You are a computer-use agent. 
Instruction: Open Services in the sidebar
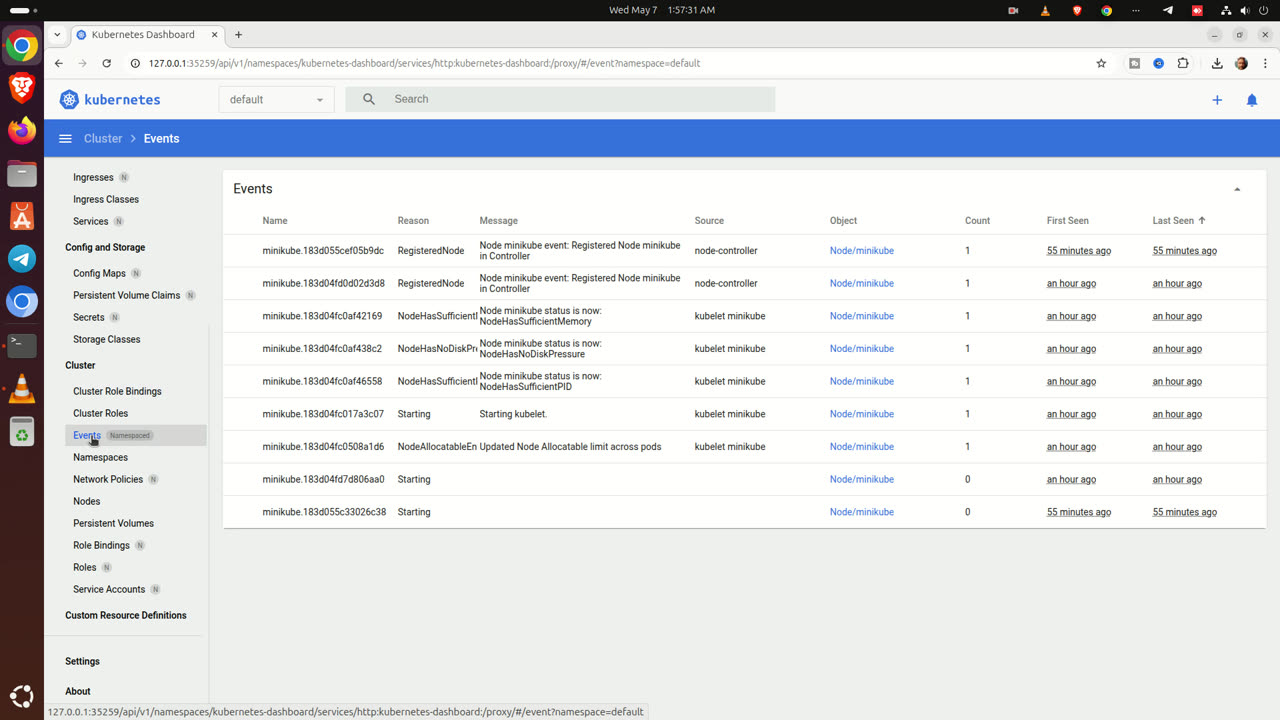pos(90,222)
